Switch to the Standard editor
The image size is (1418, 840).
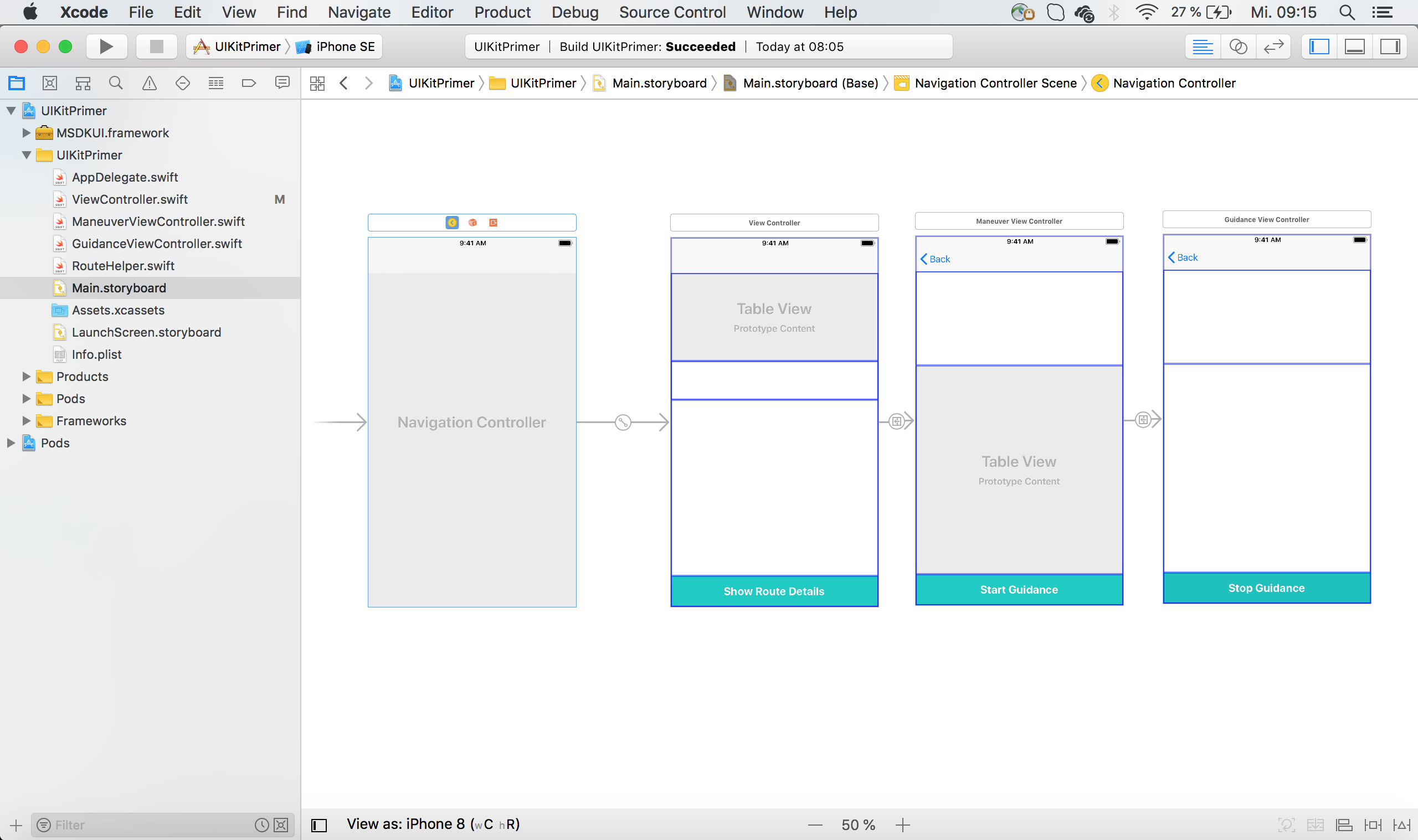1203,47
